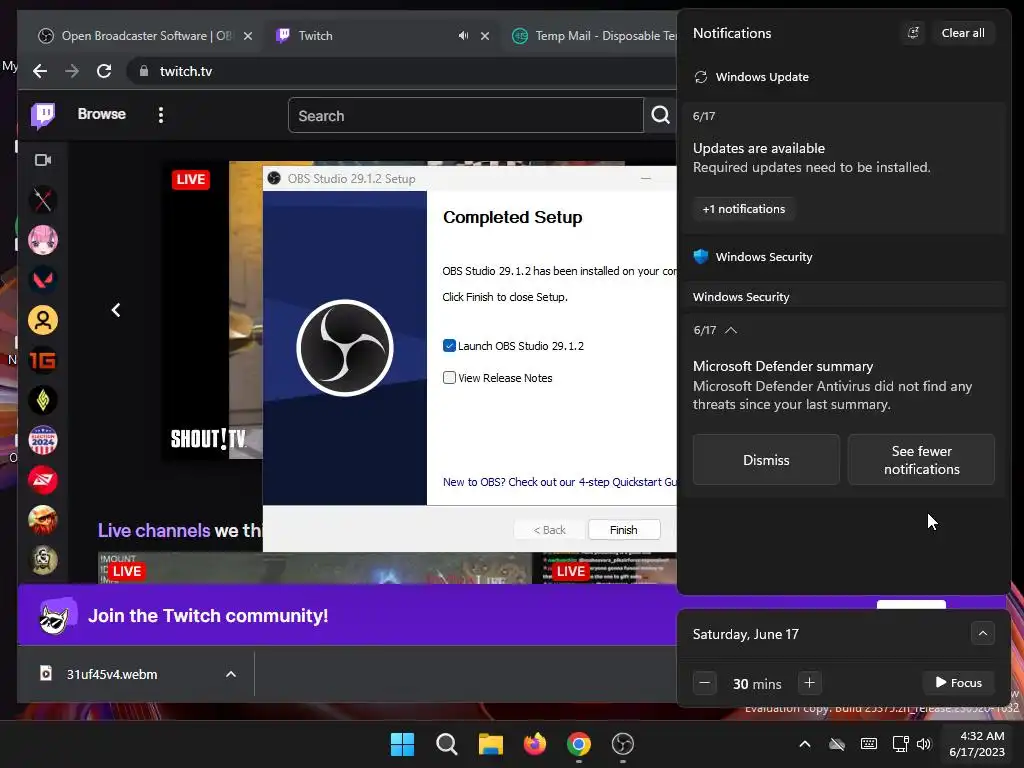Open File Explorer from taskbar
1024x768 pixels.
(490, 744)
